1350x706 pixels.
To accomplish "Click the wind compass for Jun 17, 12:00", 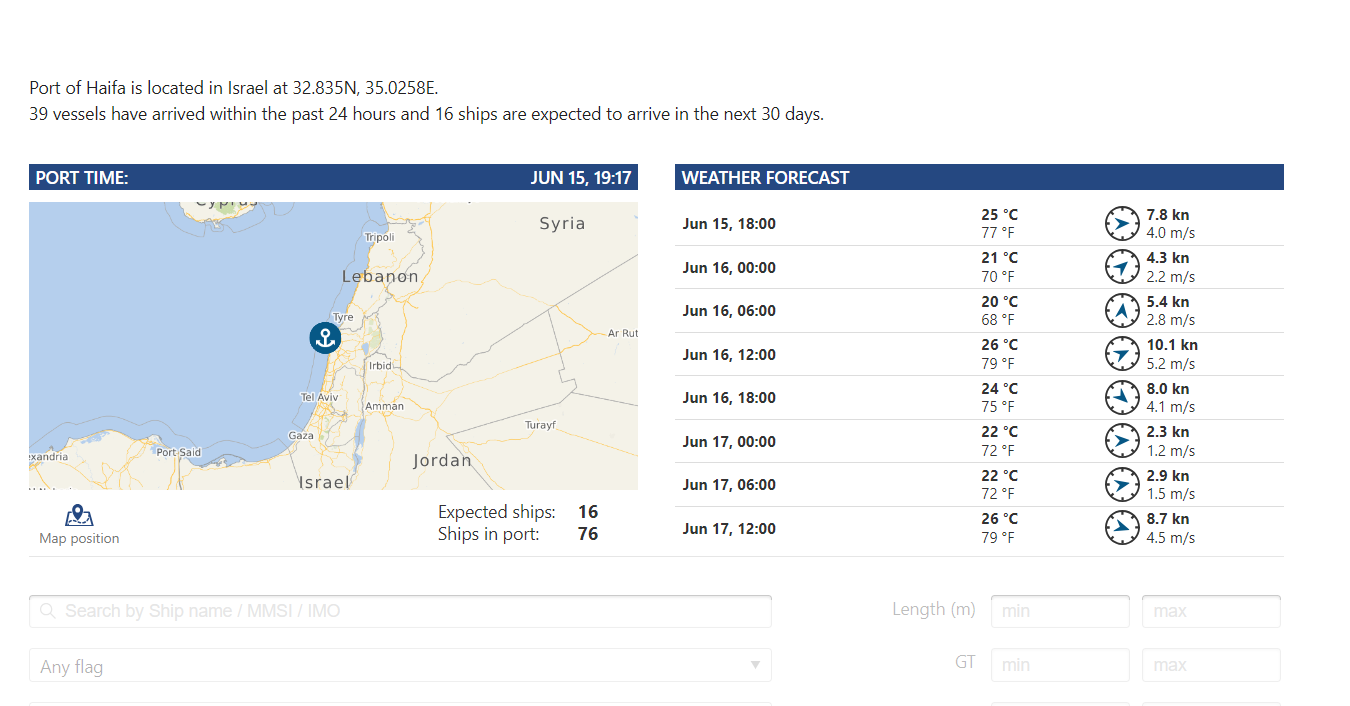I will click(1122, 528).
